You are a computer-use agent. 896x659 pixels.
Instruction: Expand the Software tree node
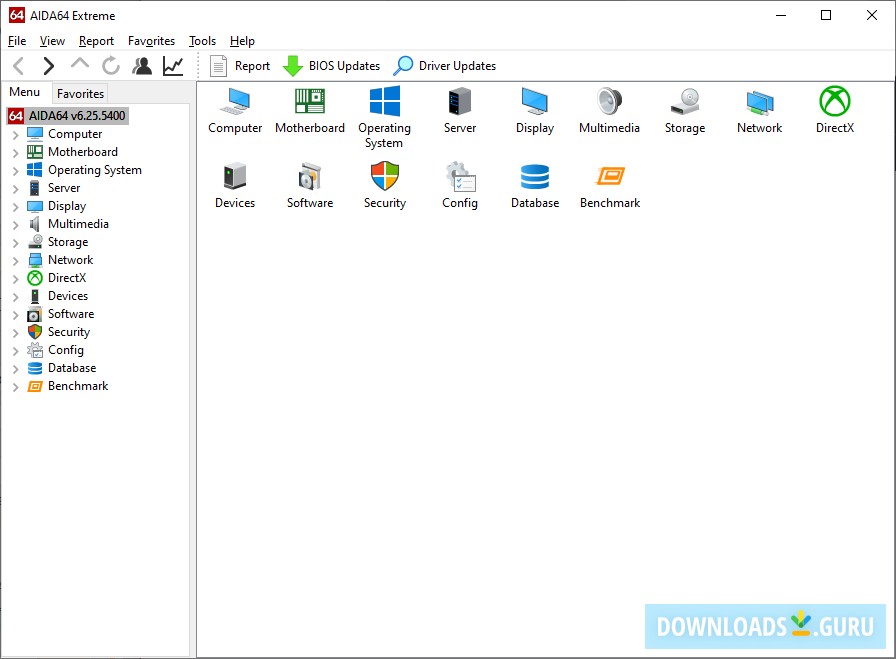pos(15,315)
